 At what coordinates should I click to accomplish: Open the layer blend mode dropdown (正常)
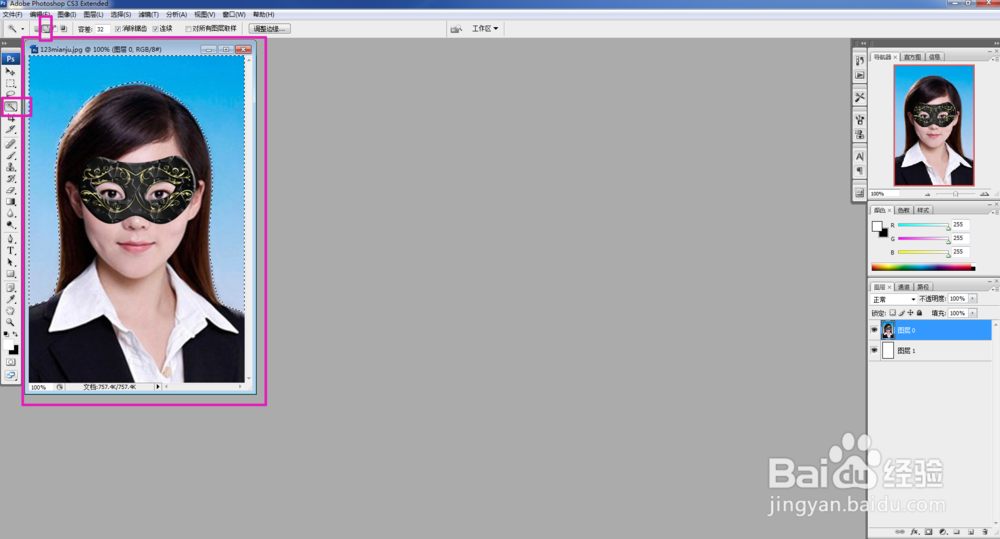coord(893,299)
